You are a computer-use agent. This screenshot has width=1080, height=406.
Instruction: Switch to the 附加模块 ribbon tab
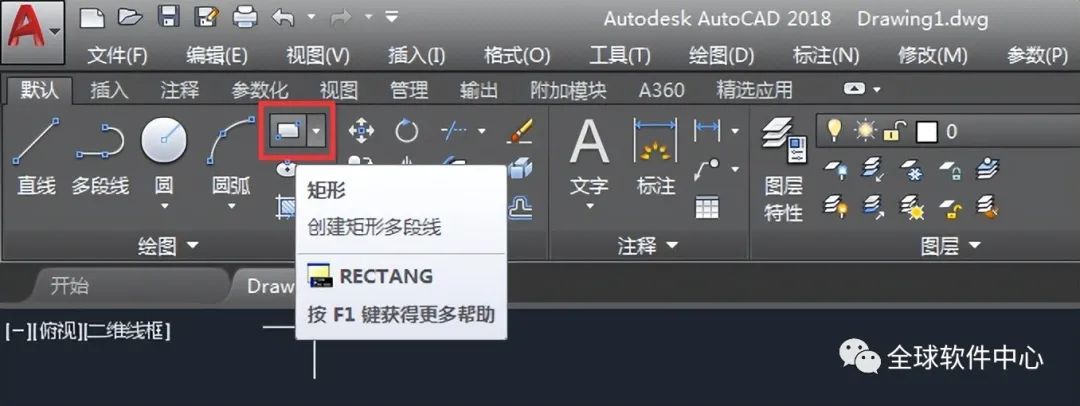pos(568,90)
